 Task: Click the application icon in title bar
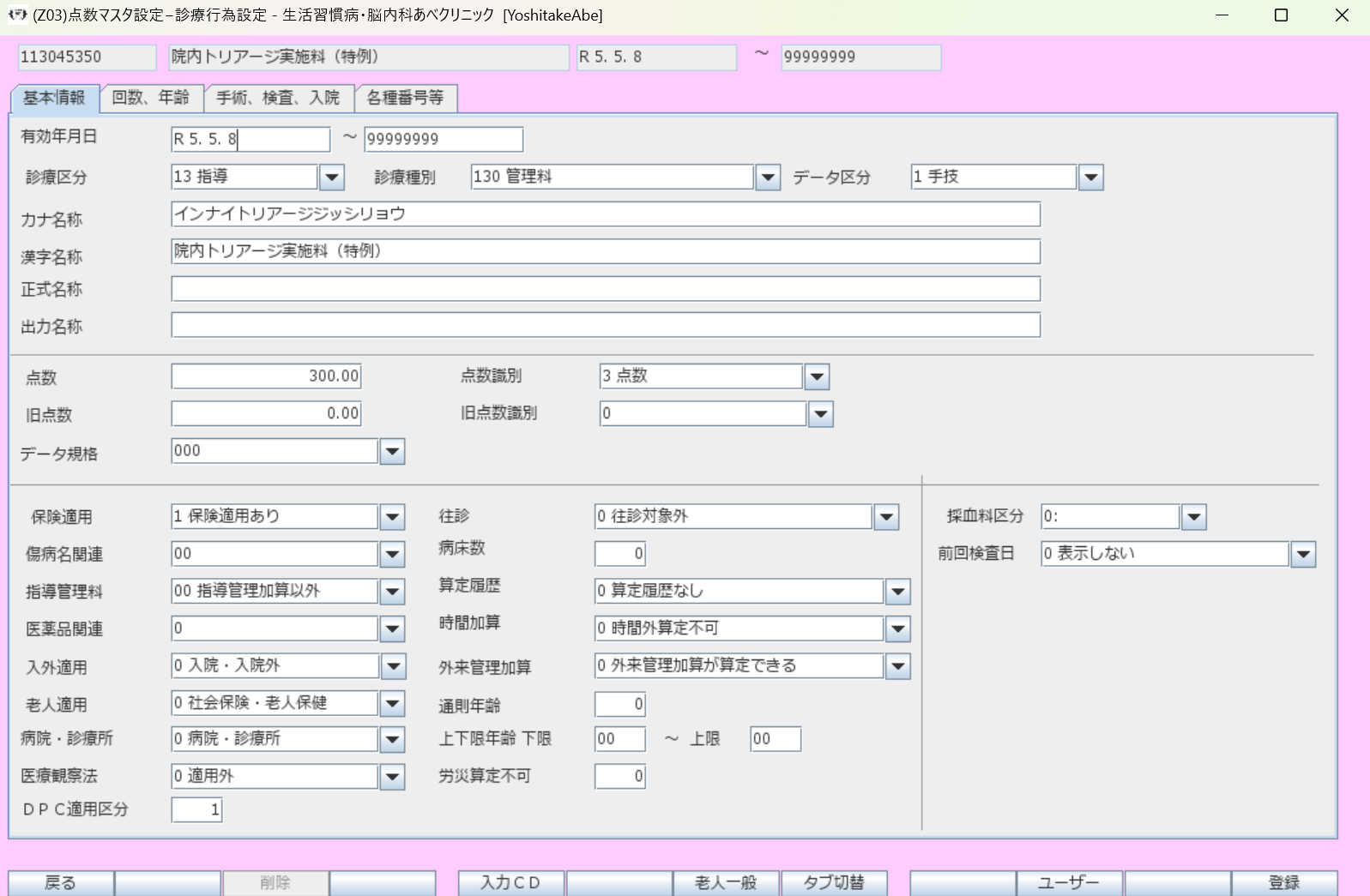pos(17,15)
